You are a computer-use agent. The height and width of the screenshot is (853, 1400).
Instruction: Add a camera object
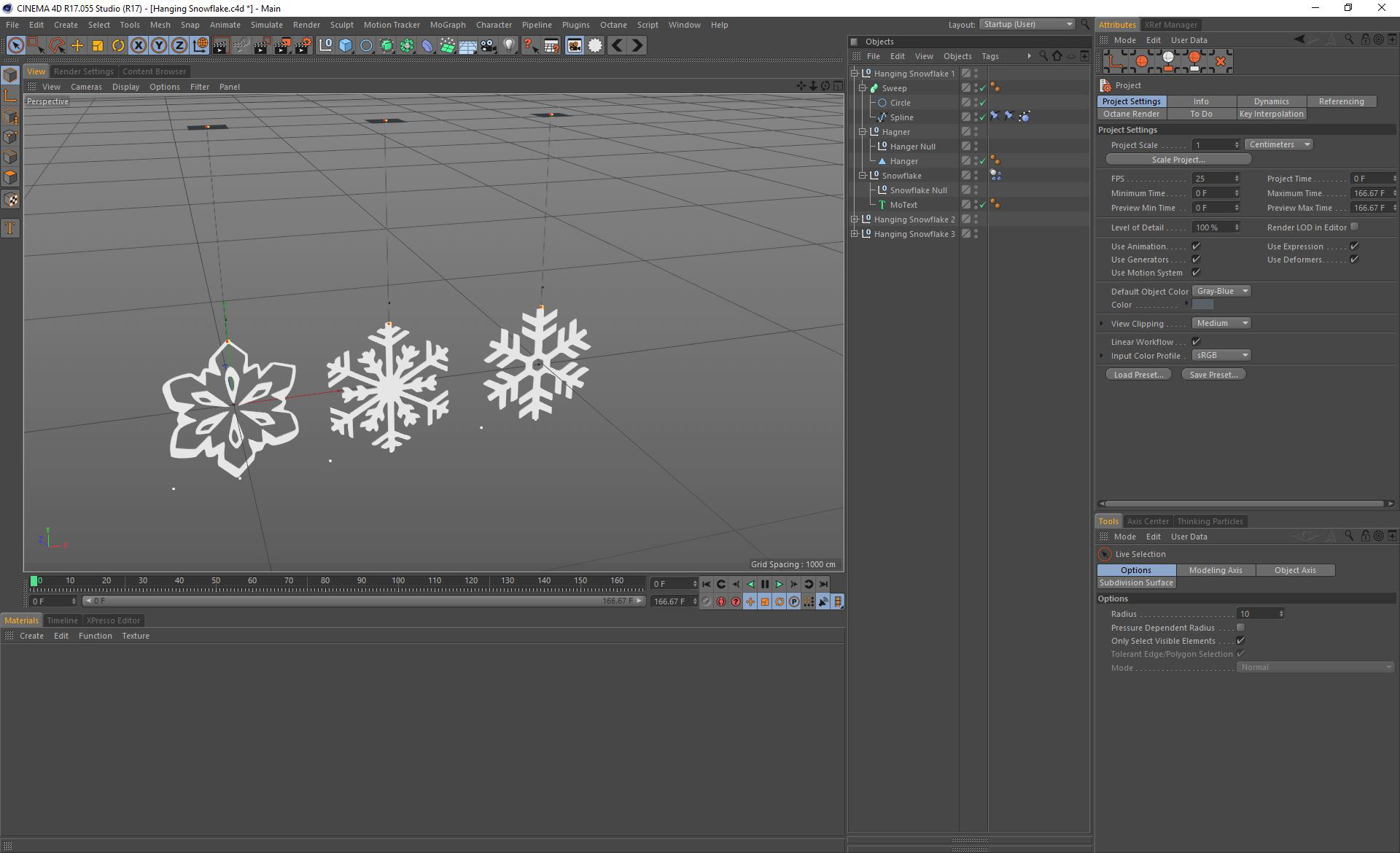click(x=489, y=45)
